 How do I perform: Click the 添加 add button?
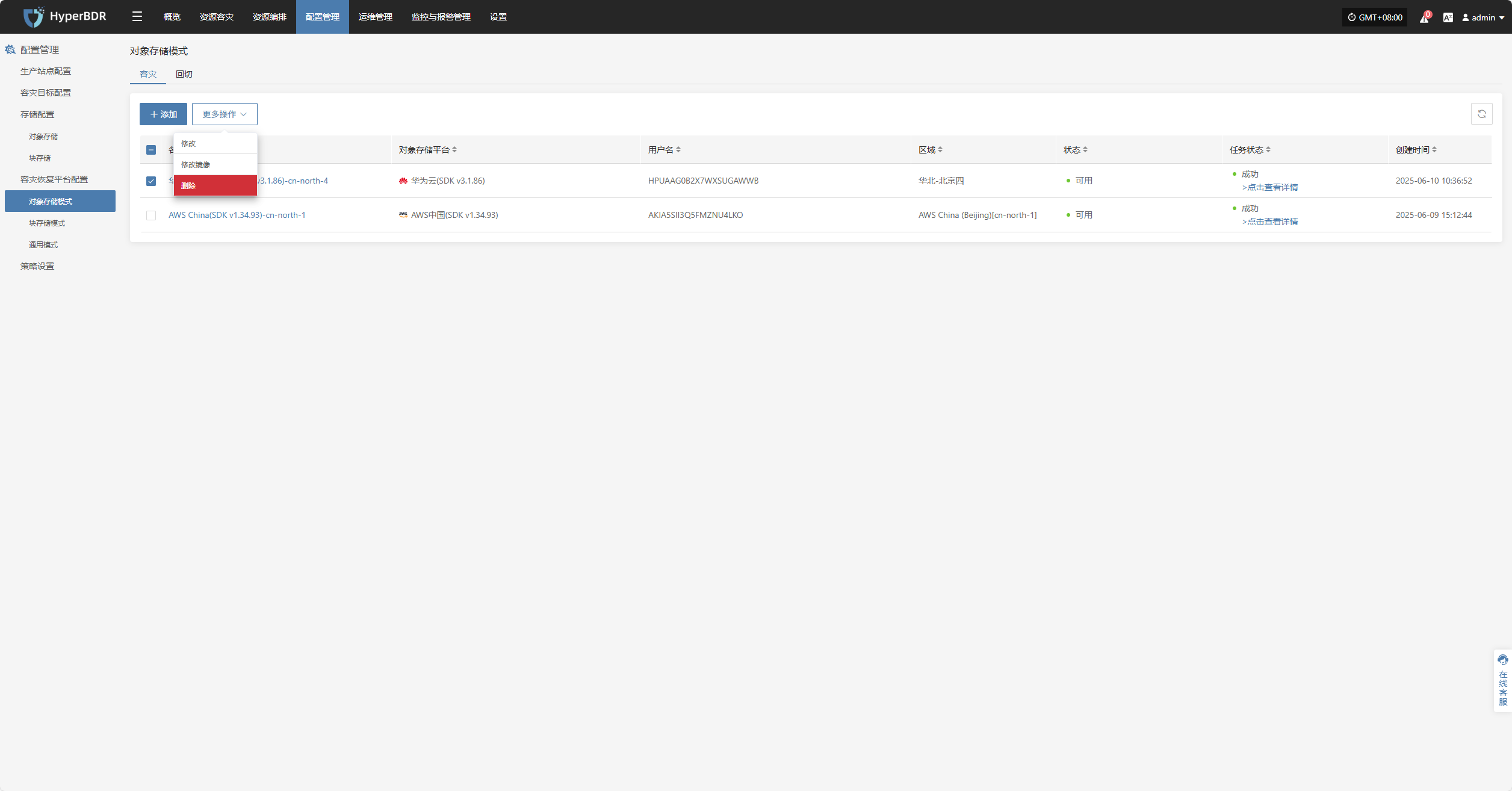pyautogui.click(x=163, y=114)
